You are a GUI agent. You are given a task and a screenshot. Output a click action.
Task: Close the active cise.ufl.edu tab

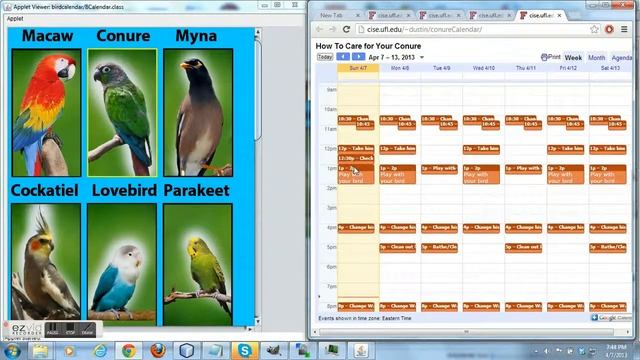pos(560,15)
